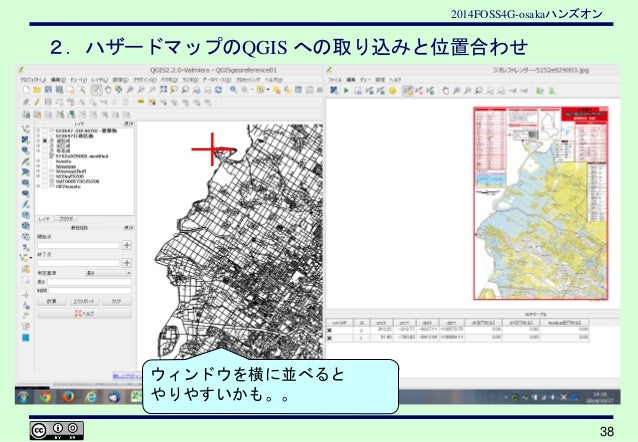638x442 pixels.
Task: Click 計算 calculate button
Action: coord(52,302)
